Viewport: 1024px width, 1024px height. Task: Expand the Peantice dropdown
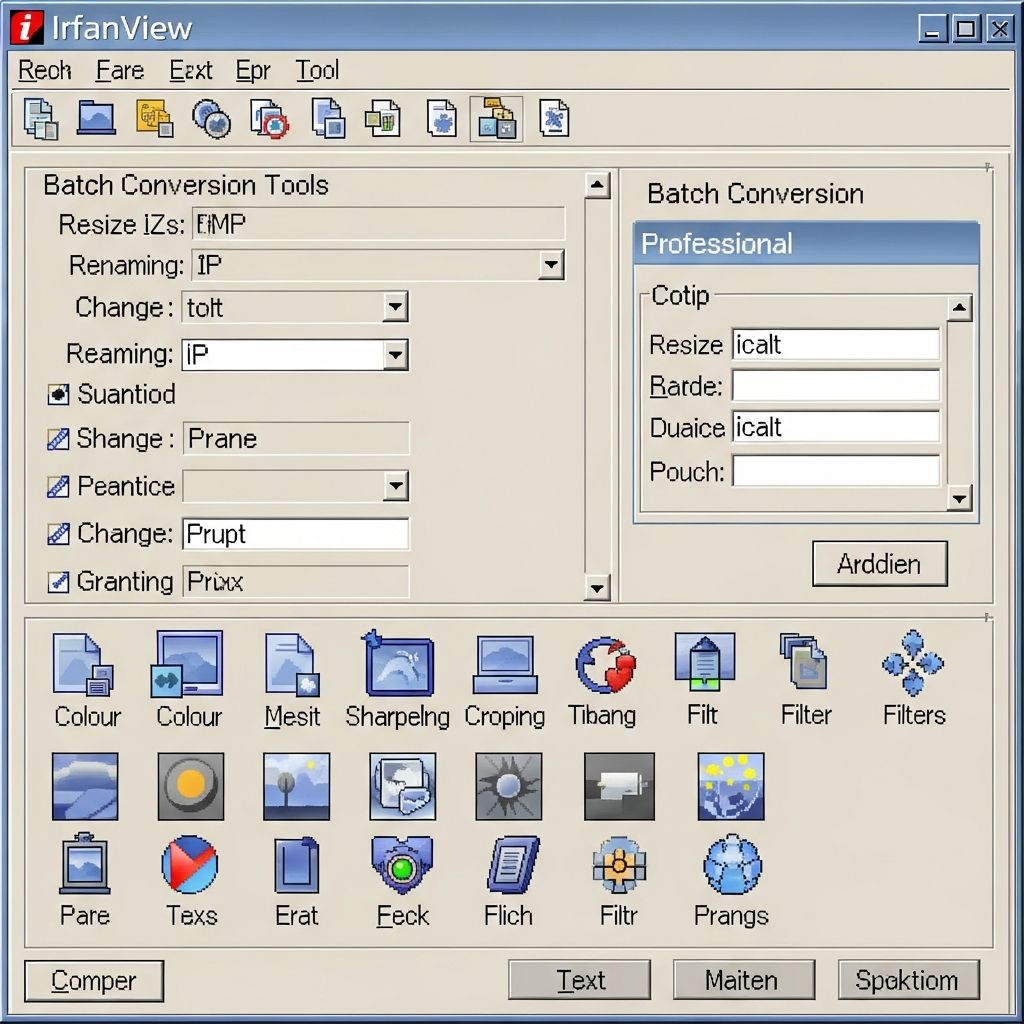tap(395, 486)
